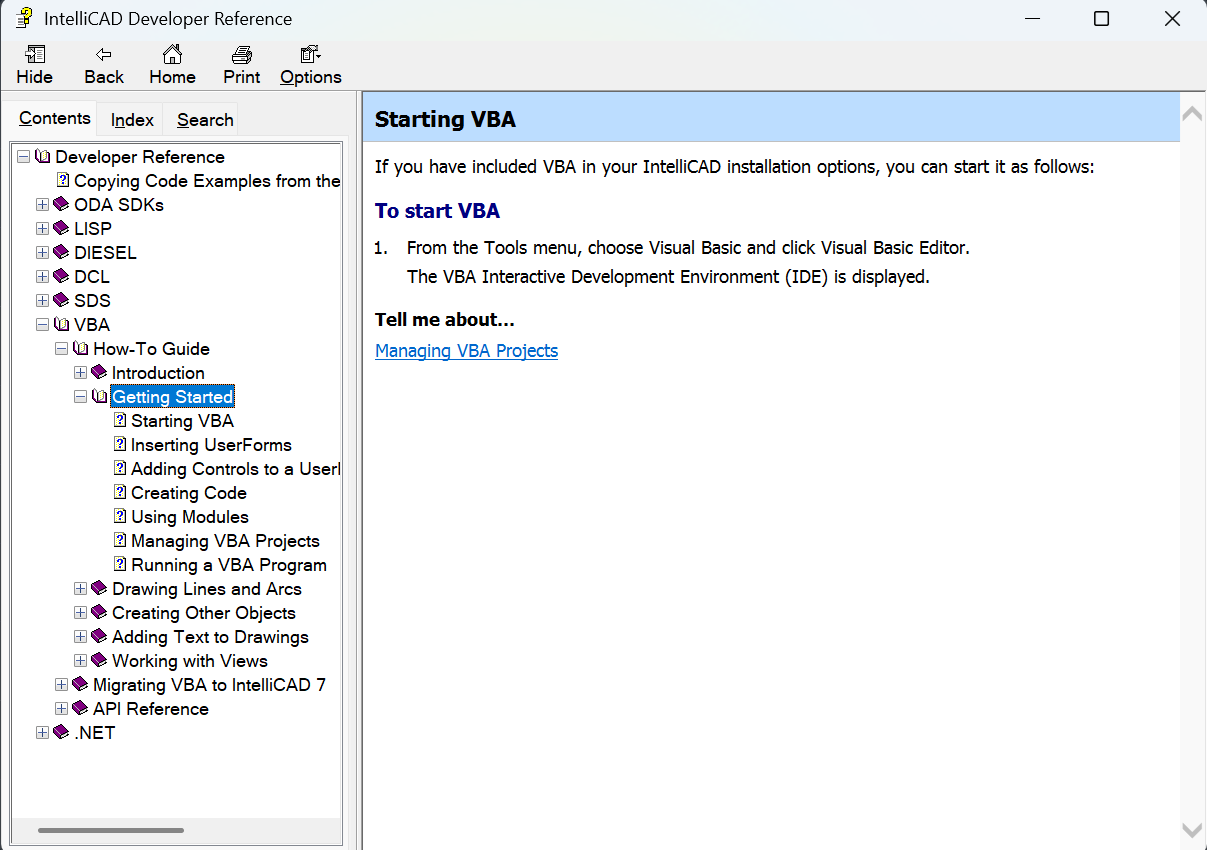
Task: Click the Drawing Lines and Arcs book icon
Action: [99, 588]
